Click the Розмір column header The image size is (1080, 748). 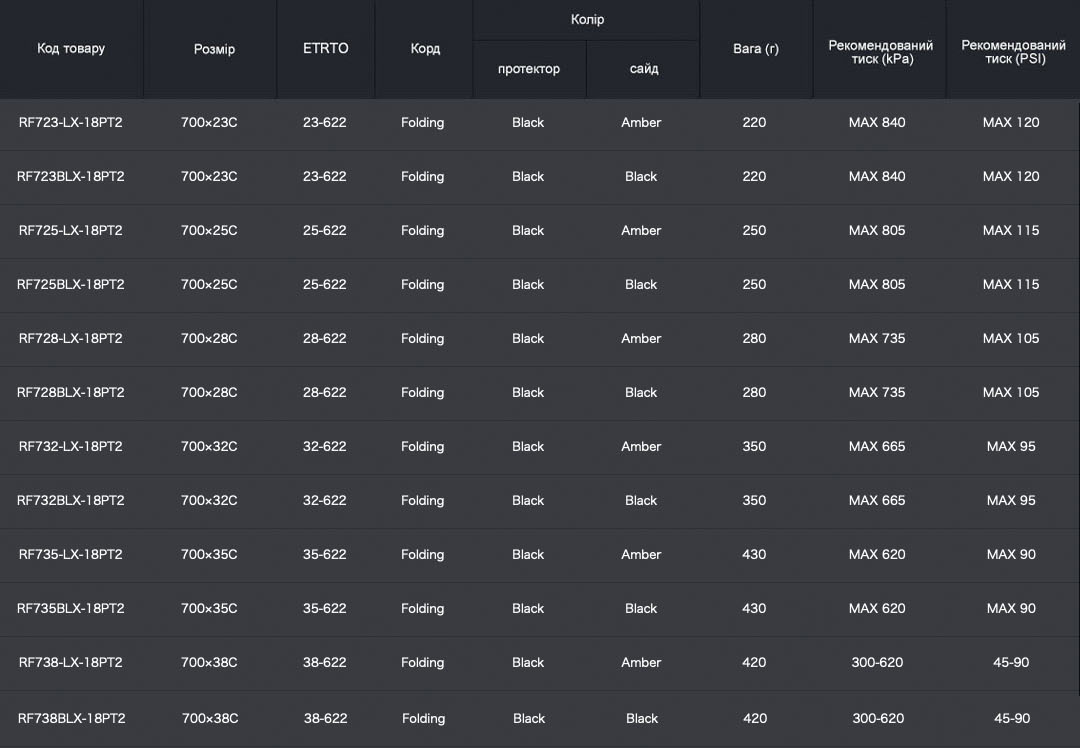point(214,49)
